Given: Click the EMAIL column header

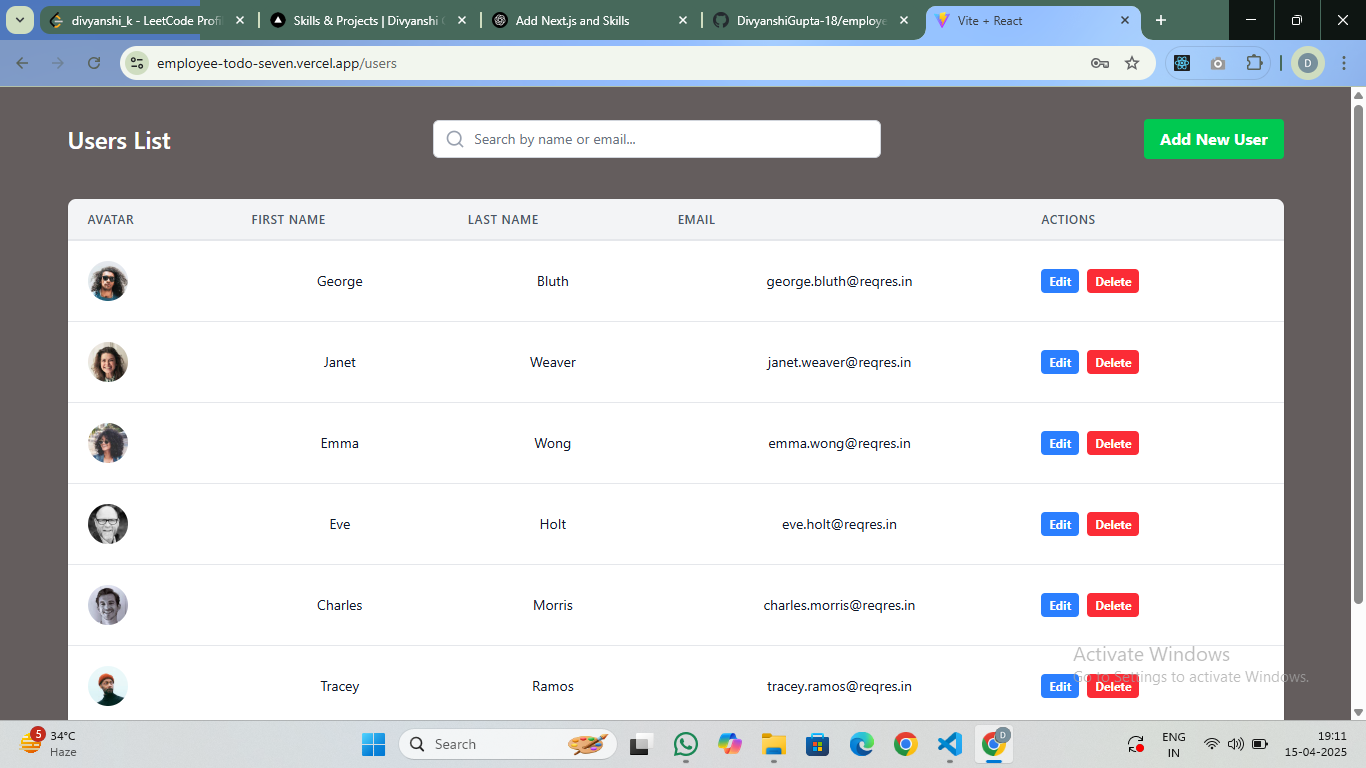Looking at the screenshot, I should [x=696, y=219].
